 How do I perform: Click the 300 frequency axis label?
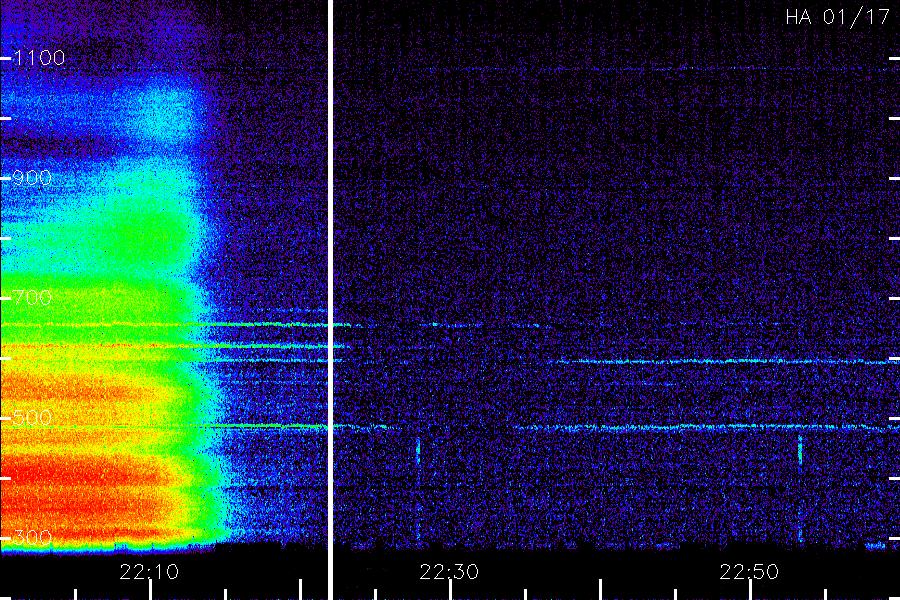coord(32,538)
